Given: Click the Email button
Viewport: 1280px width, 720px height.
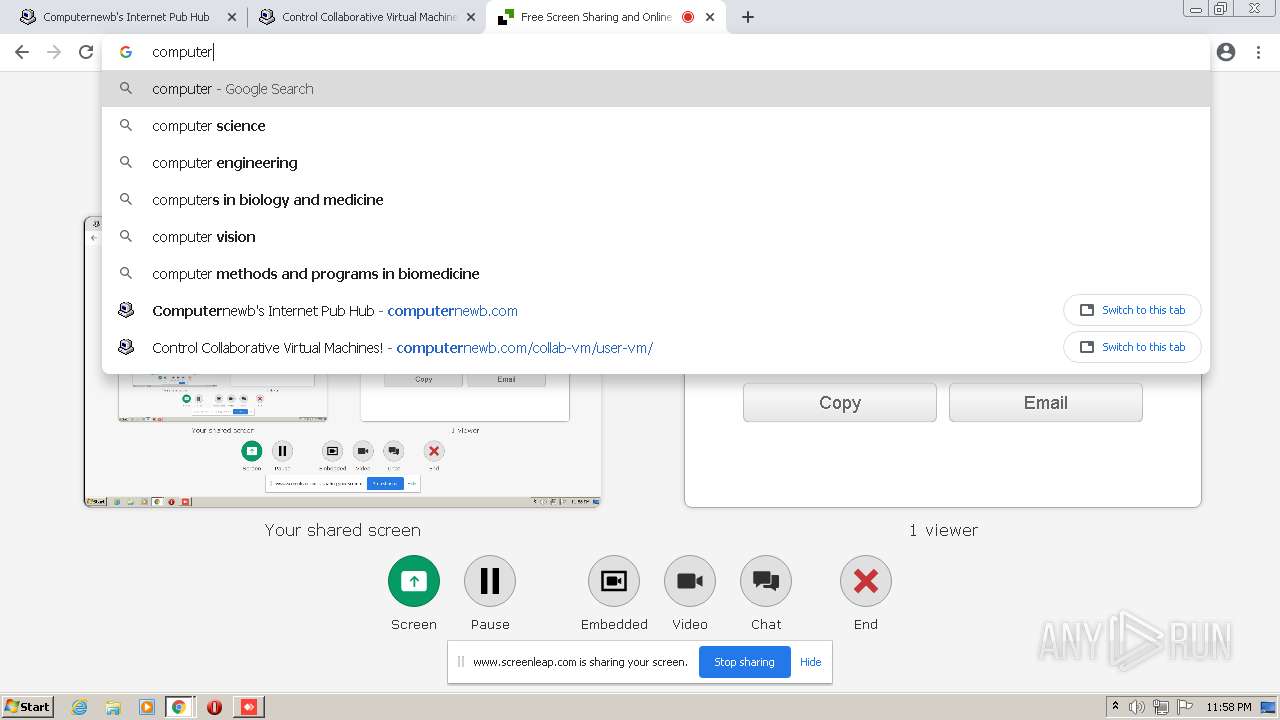Looking at the screenshot, I should point(1045,402).
